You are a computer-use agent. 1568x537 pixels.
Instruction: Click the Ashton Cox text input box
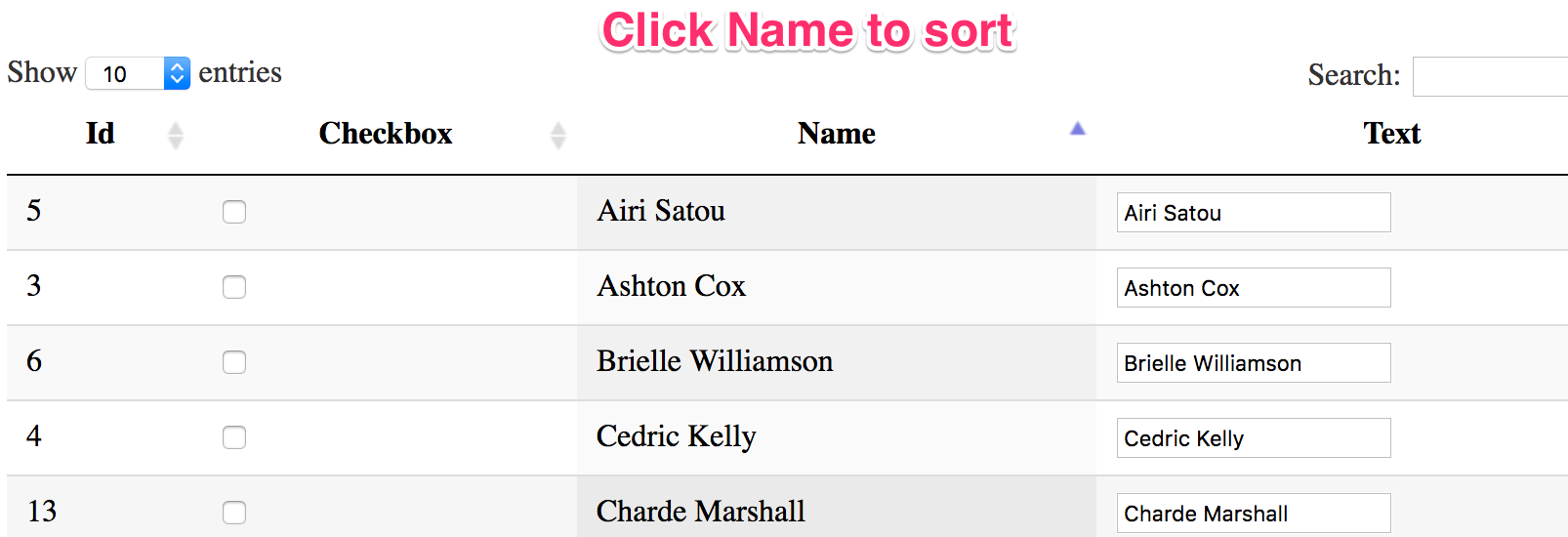1253,288
